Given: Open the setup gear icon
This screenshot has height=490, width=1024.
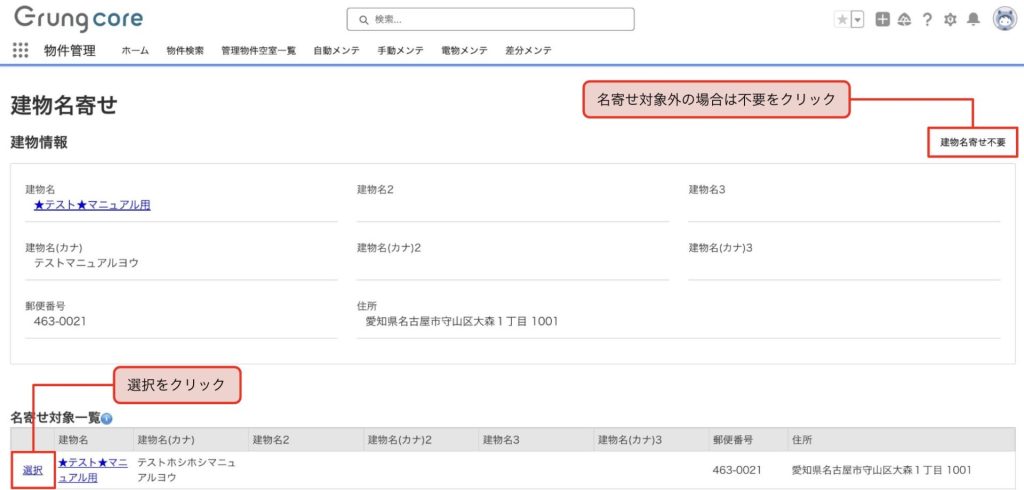Looking at the screenshot, I should (950, 20).
